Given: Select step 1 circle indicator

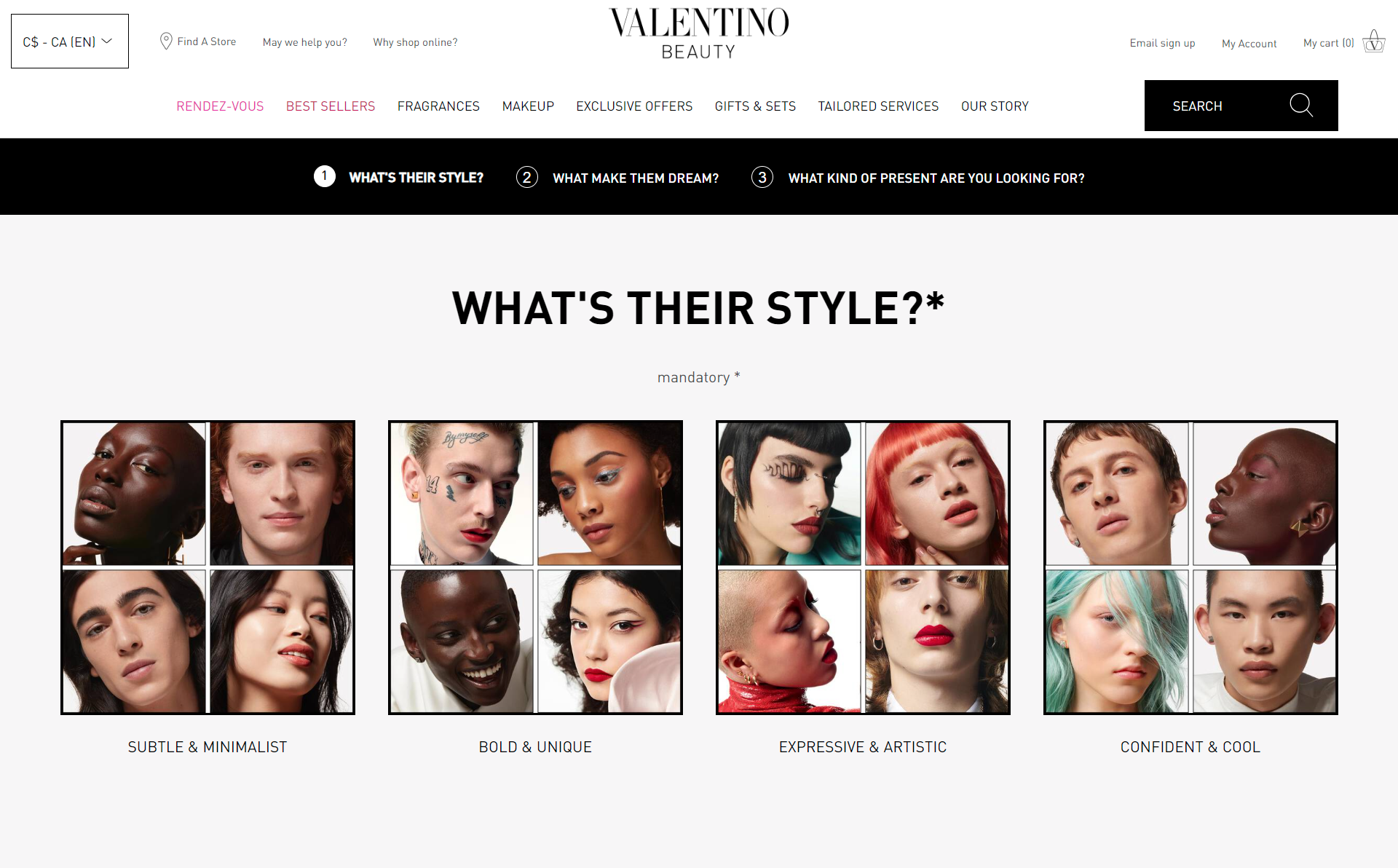Looking at the screenshot, I should pos(325,176).
